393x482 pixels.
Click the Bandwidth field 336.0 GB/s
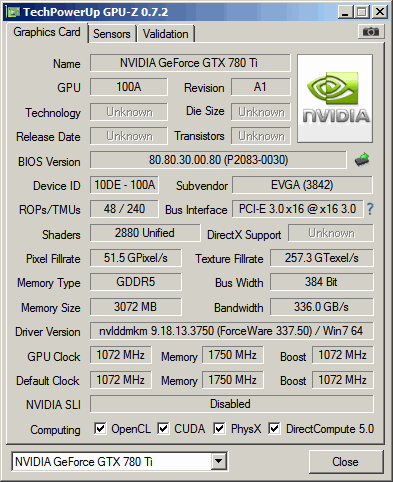coord(322,307)
